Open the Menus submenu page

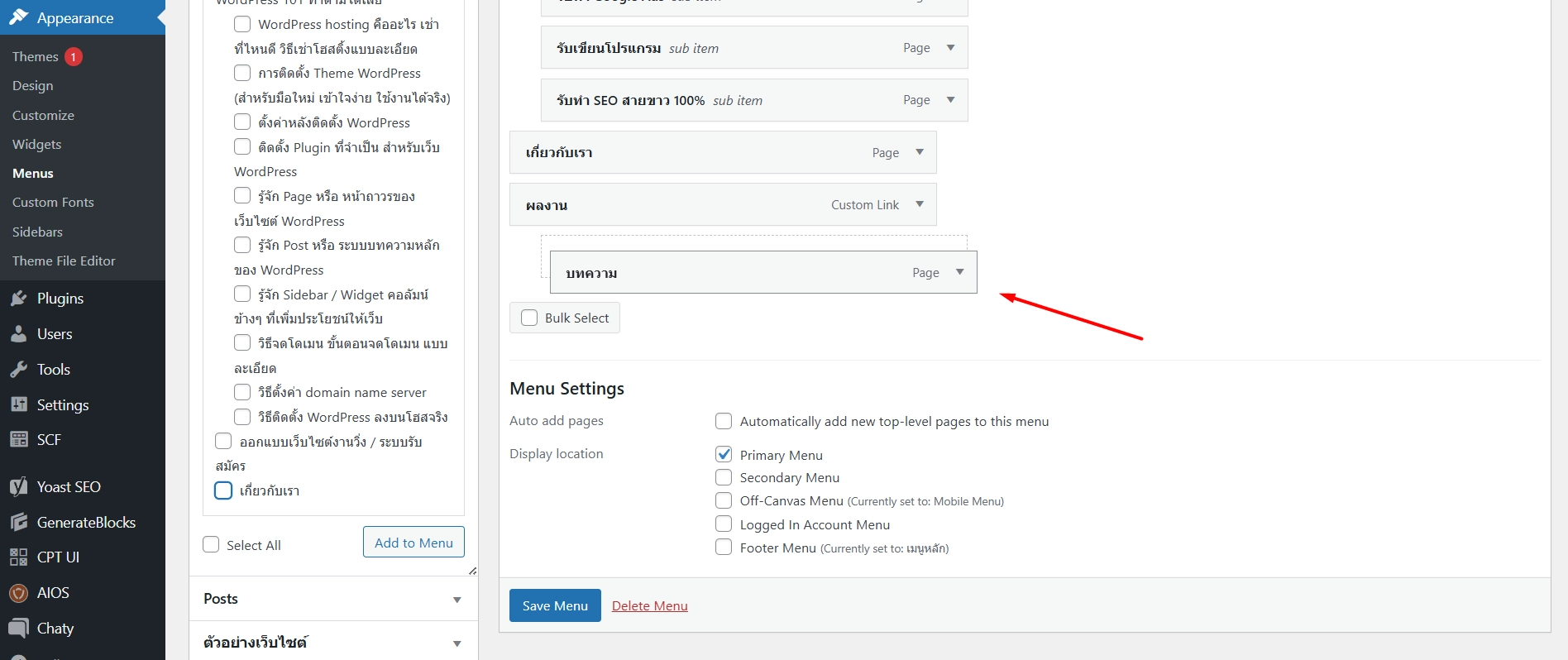click(x=33, y=173)
